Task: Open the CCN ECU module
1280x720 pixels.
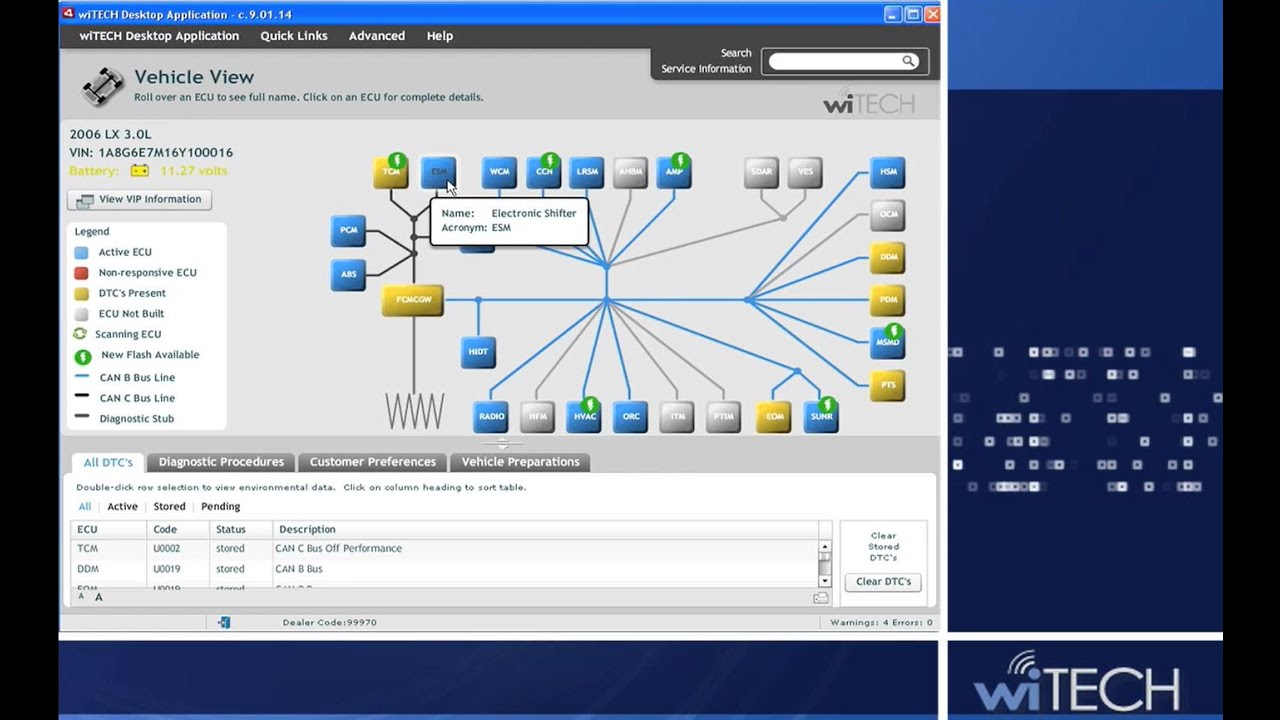Action: pyautogui.click(x=544, y=172)
